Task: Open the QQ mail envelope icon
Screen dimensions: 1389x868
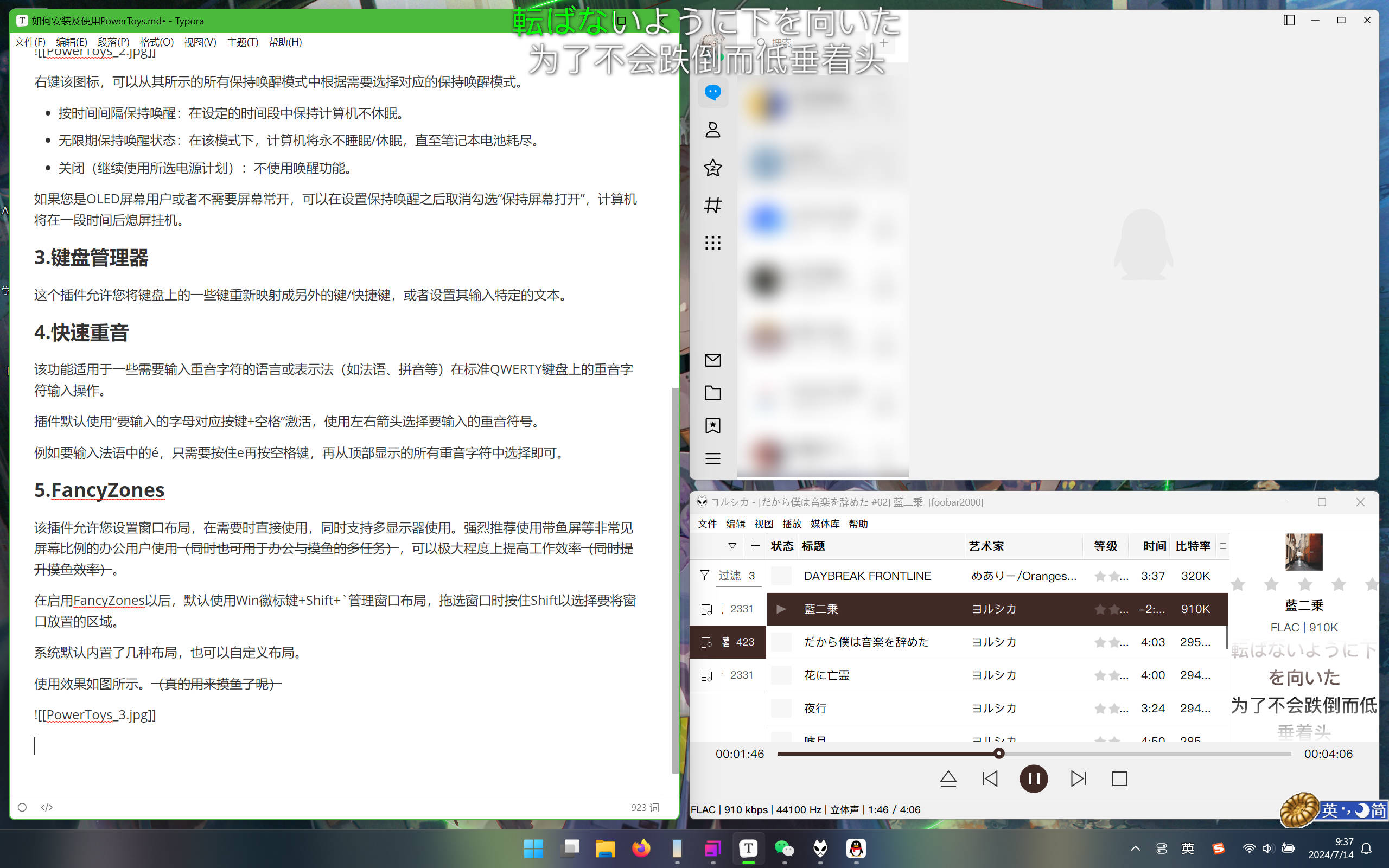Action: click(712, 360)
